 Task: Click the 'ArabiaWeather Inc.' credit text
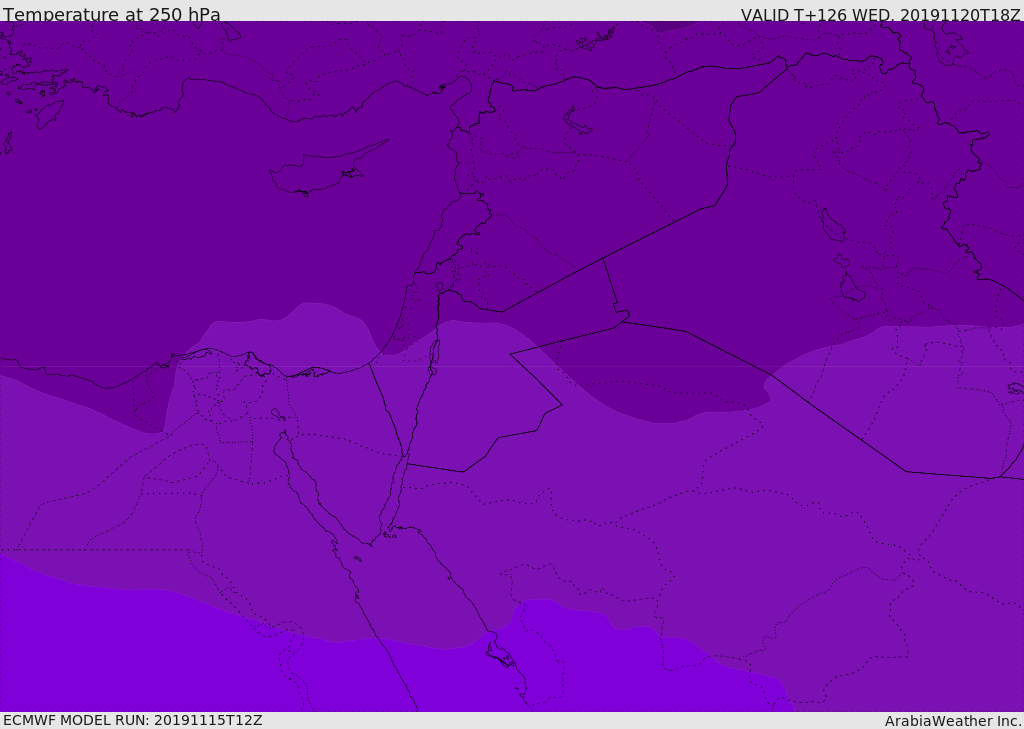(952, 721)
